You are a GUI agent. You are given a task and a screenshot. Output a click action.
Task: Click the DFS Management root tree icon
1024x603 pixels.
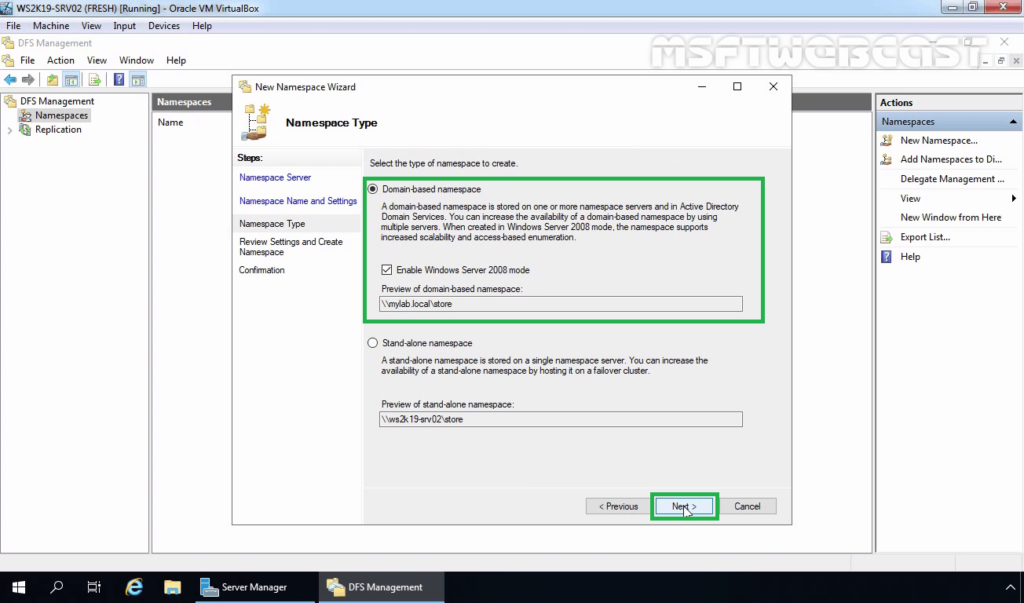coord(10,101)
